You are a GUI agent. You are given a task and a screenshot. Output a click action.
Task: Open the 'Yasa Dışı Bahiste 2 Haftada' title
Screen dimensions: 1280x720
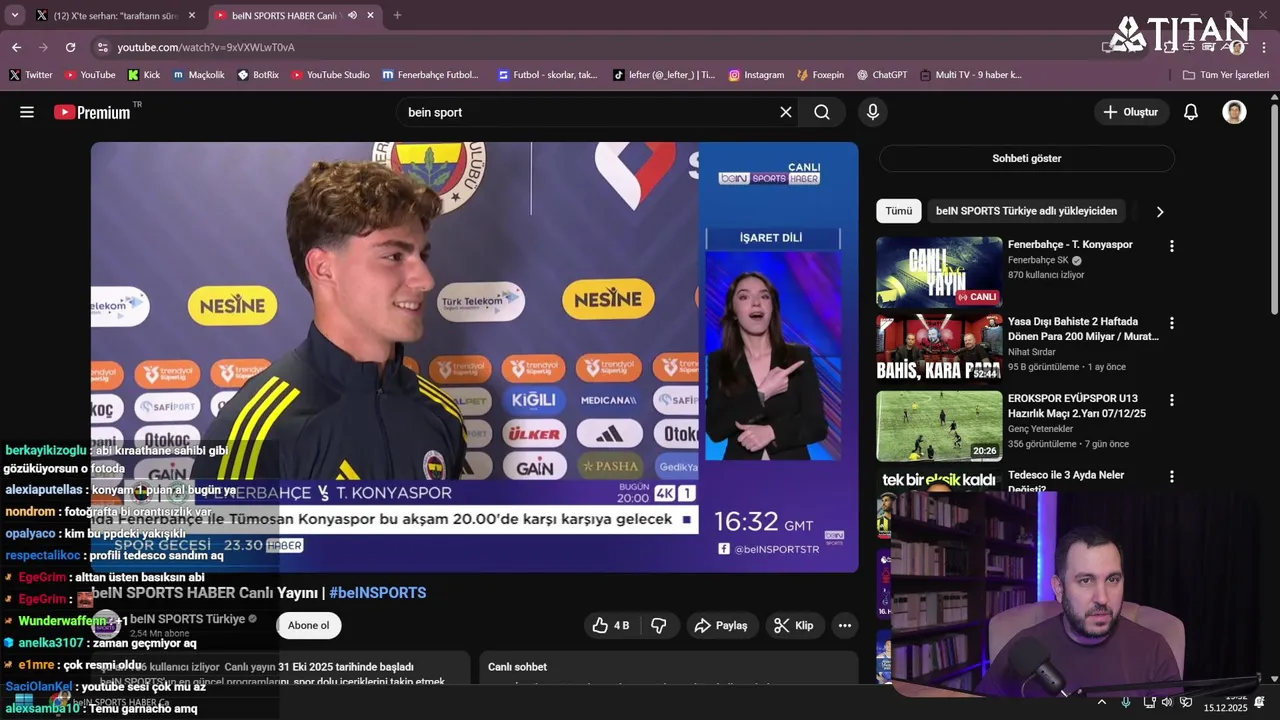[1083, 329]
